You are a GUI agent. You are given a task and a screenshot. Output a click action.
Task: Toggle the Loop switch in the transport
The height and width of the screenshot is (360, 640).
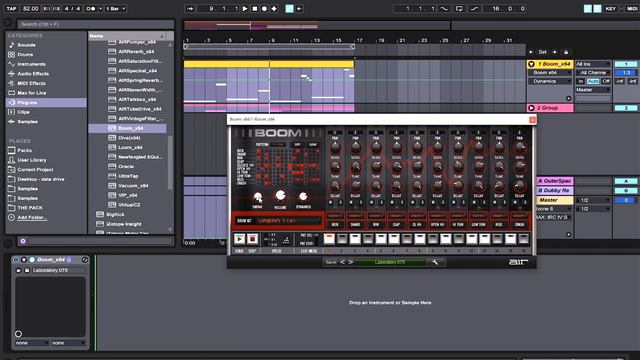pyautogui.click(x=459, y=8)
